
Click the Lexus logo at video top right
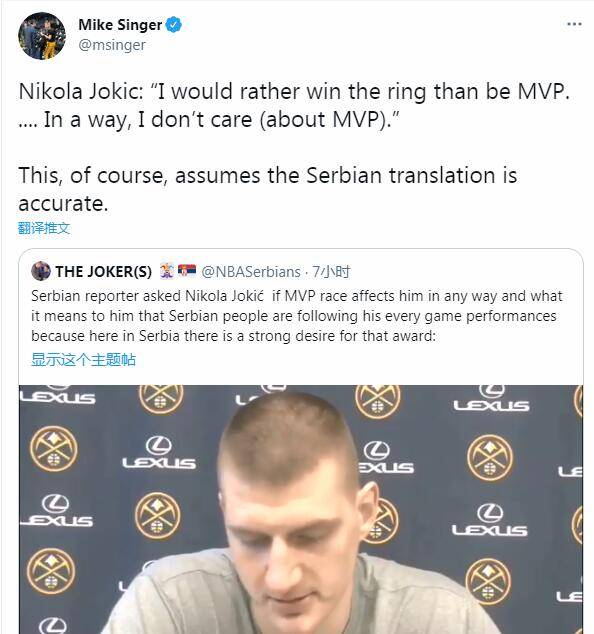(x=491, y=399)
